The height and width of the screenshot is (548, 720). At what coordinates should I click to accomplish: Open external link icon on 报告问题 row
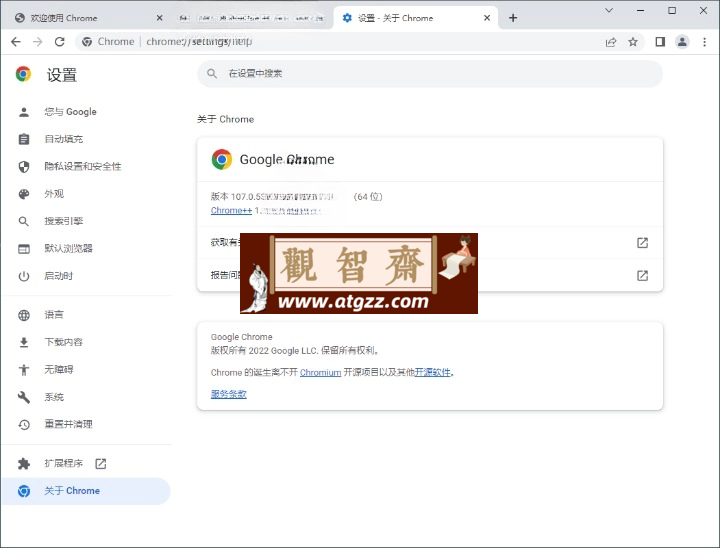[642, 276]
